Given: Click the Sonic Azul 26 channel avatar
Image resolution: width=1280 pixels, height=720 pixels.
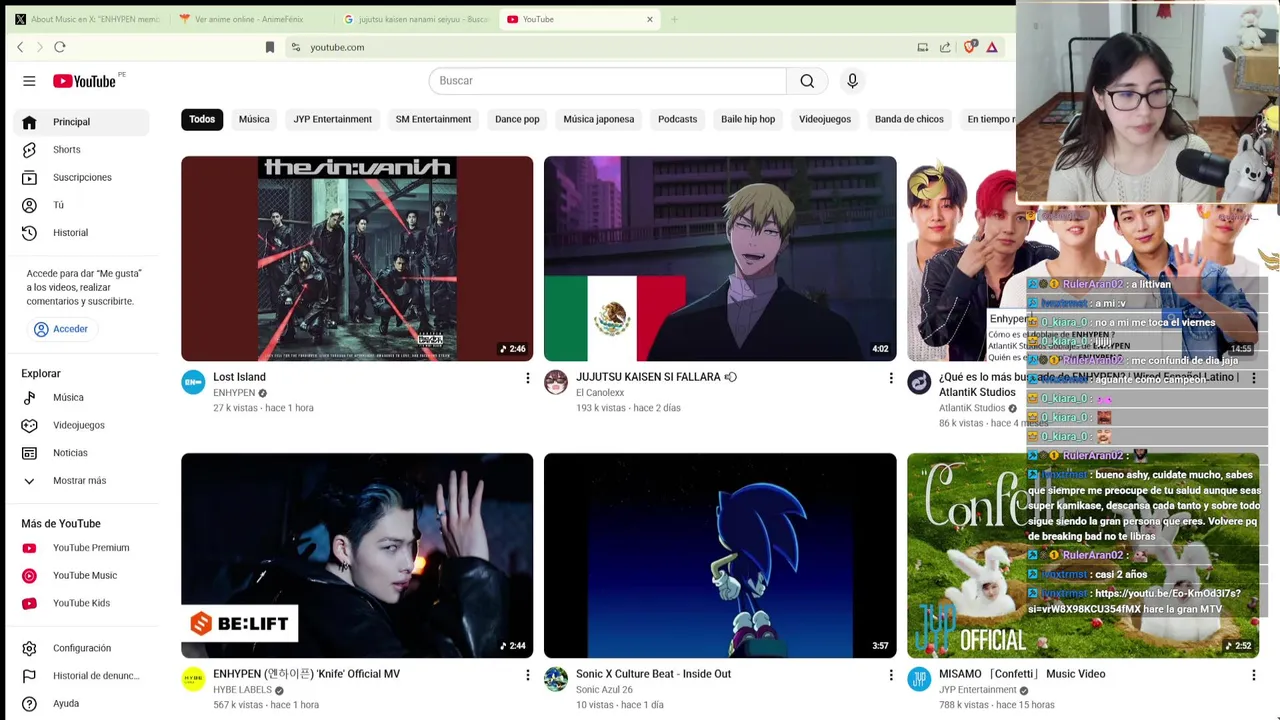Looking at the screenshot, I should coord(556,679).
